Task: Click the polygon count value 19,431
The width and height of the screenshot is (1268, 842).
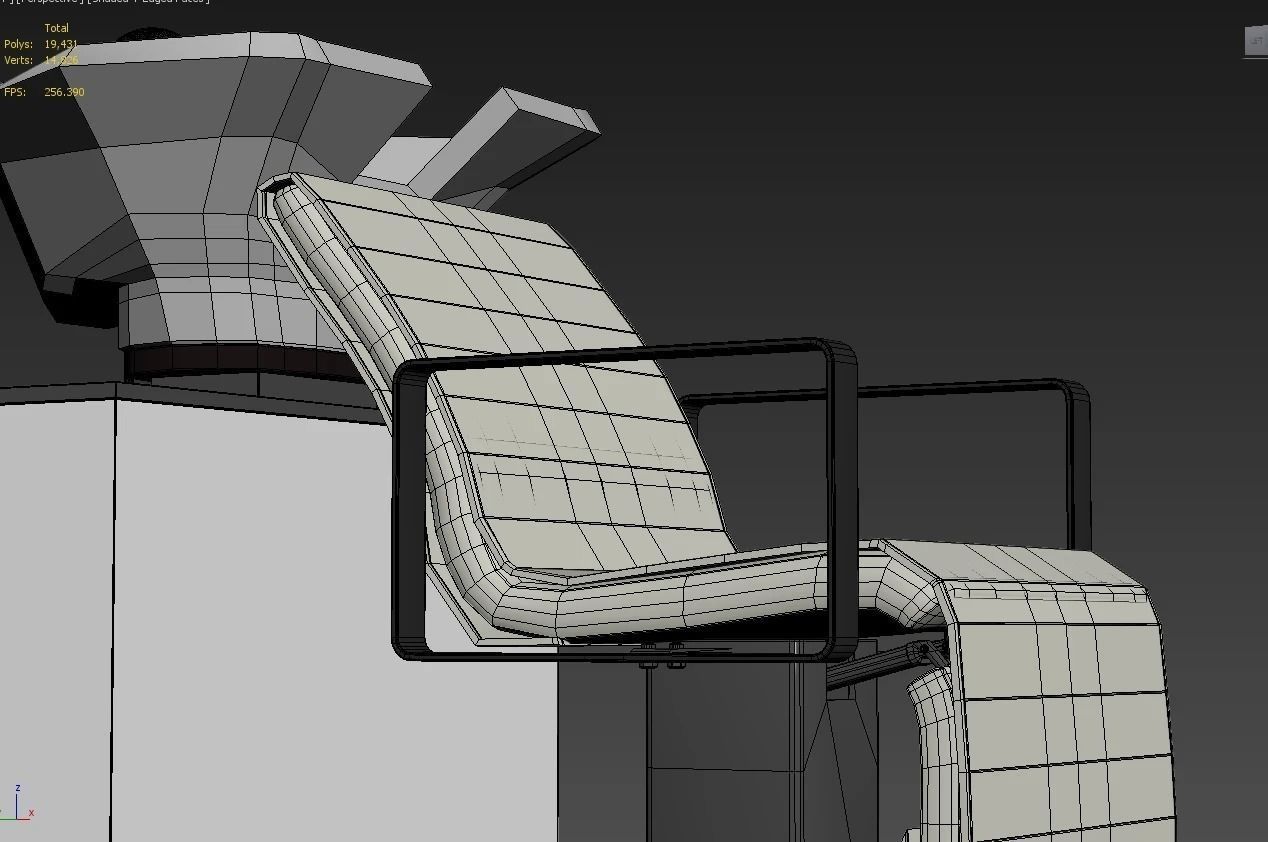Action: coord(61,44)
